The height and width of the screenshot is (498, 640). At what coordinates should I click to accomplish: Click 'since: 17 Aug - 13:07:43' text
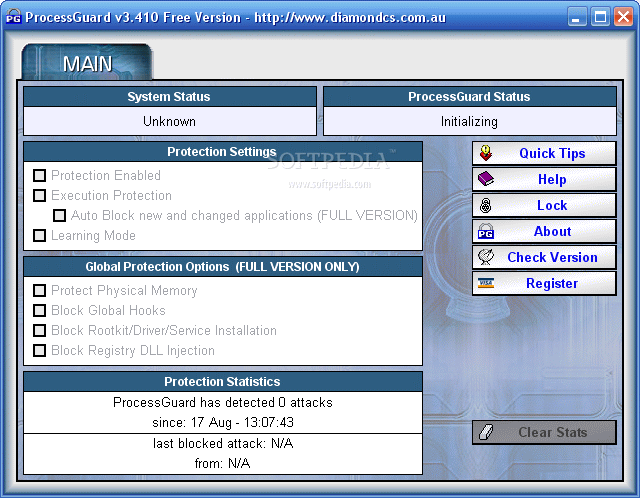[x=223, y=422]
